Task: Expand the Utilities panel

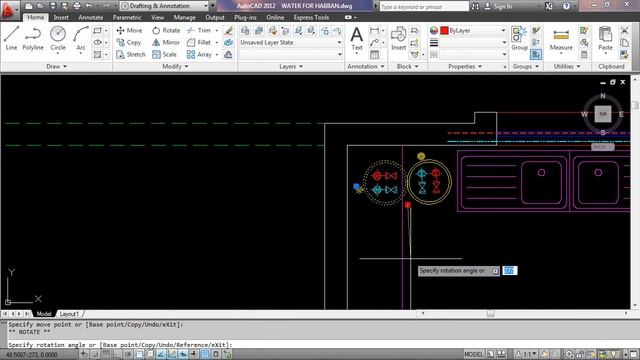Action: coord(567,66)
